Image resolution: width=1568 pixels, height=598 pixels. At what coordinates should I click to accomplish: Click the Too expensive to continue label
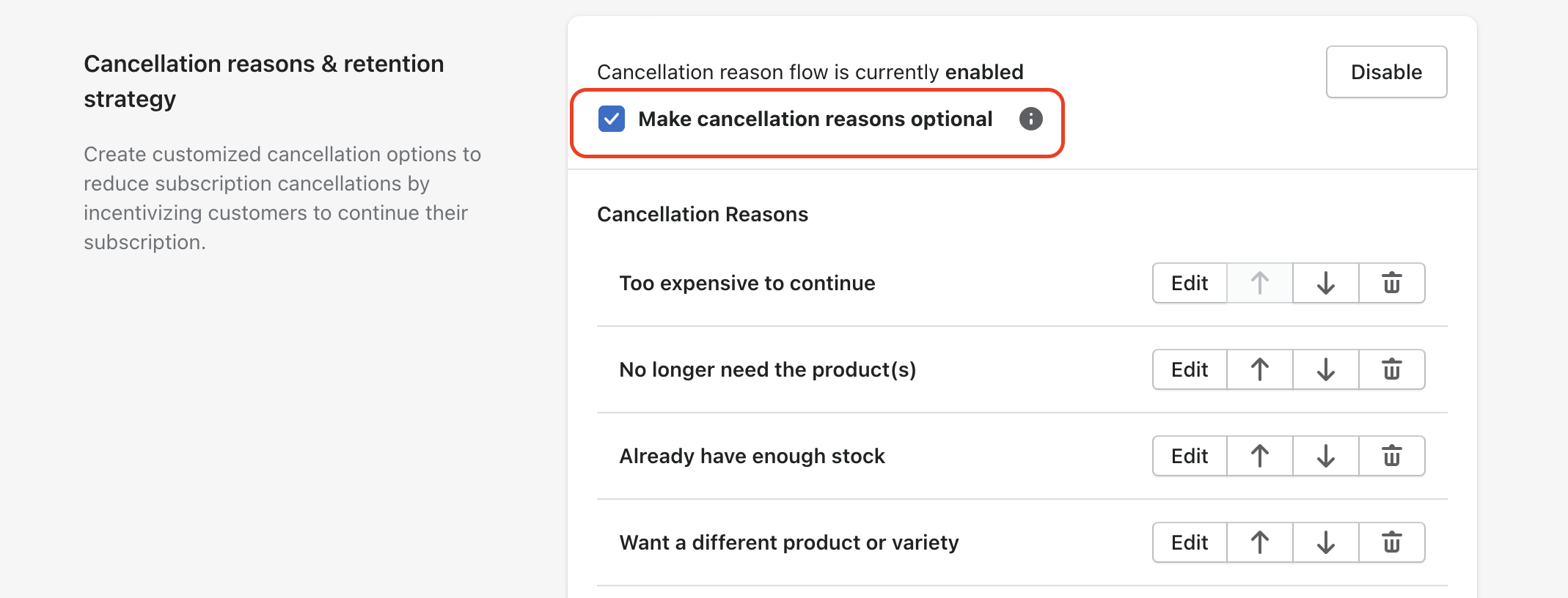(x=747, y=283)
